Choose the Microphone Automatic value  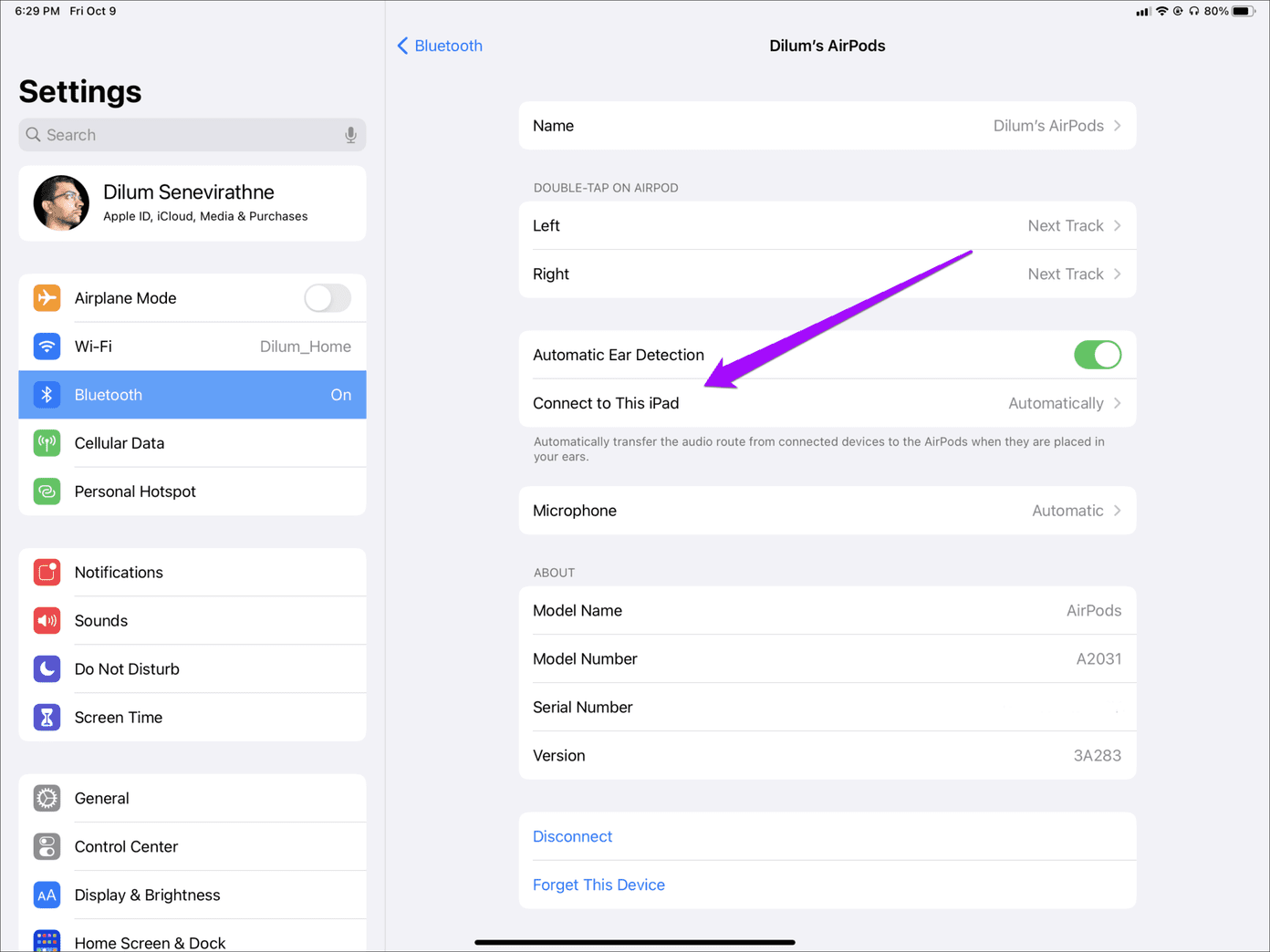pyautogui.click(x=1067, y=511)
